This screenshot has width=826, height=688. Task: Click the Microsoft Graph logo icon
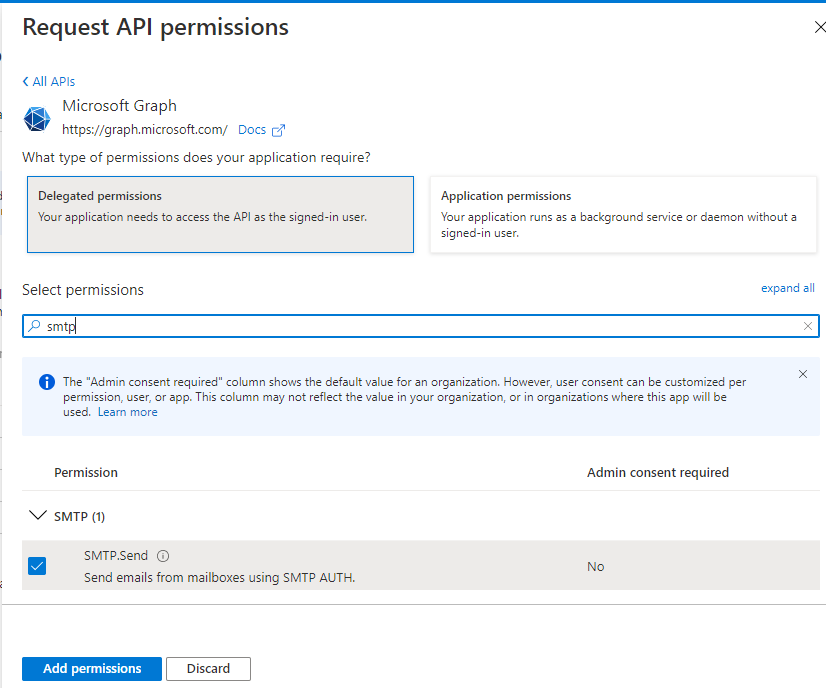tap(37, 119)
